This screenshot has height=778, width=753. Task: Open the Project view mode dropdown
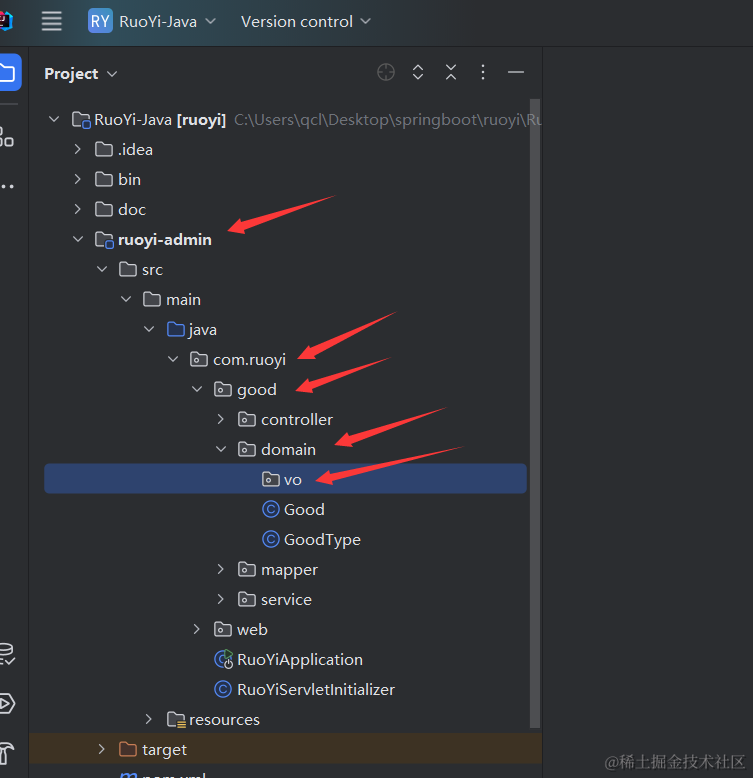(81, 74)
